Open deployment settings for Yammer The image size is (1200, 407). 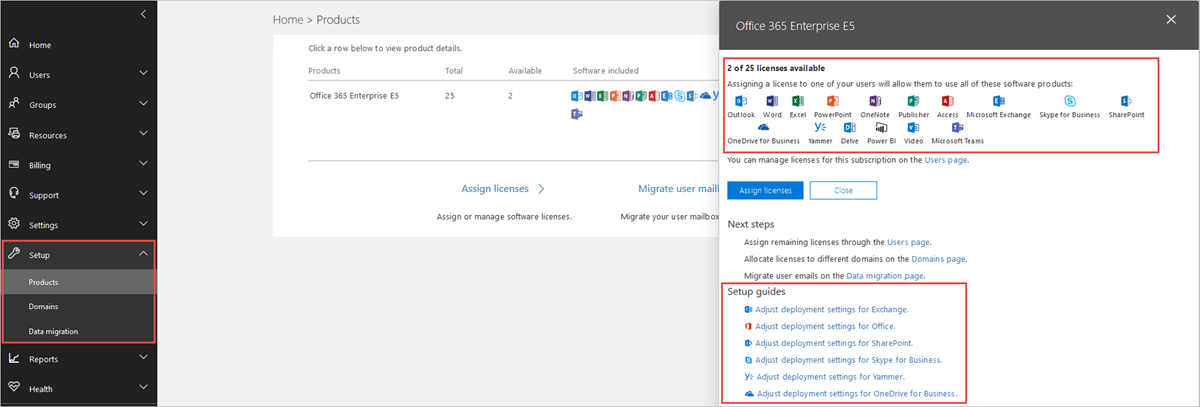(x=830, y=377)
